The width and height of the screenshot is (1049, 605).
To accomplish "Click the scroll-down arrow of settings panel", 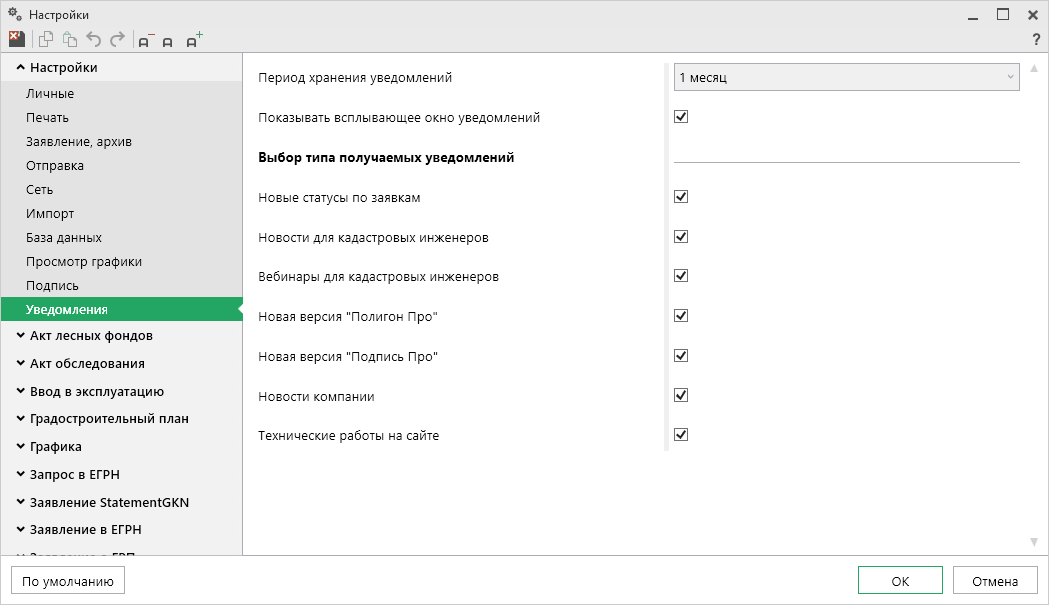I will point(1034,542).
